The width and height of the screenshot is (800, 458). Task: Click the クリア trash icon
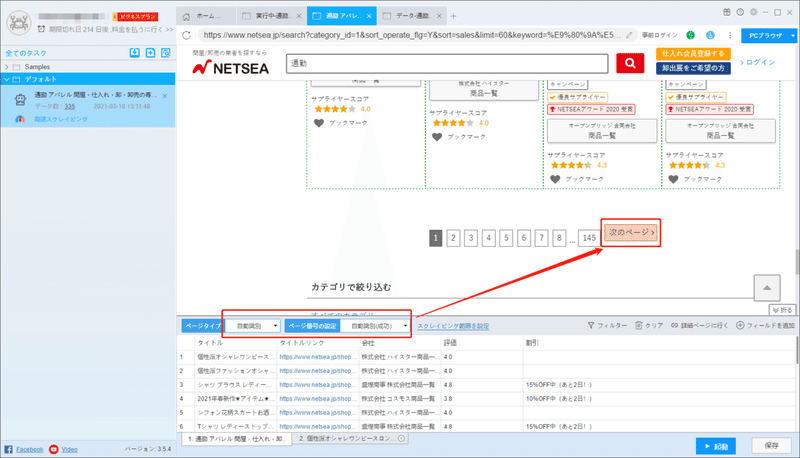pyautogui.click(x=638, y=325)
